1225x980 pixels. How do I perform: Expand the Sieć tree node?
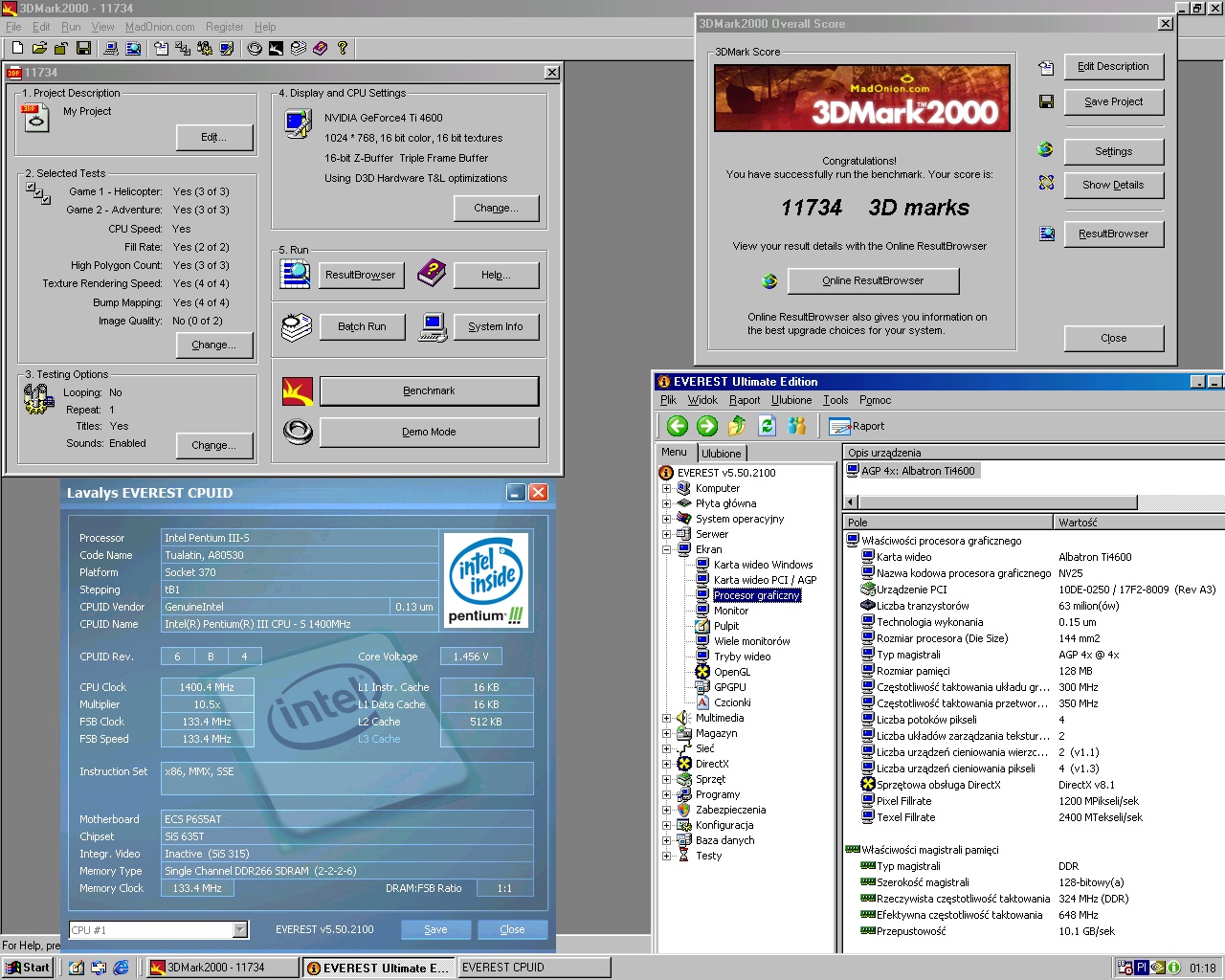(666, 748)
